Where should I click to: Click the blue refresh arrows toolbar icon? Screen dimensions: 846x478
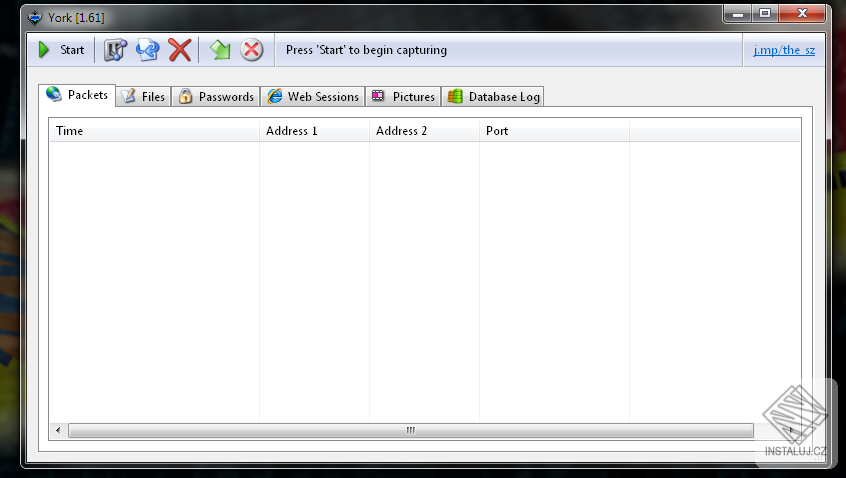coord(147,50)
